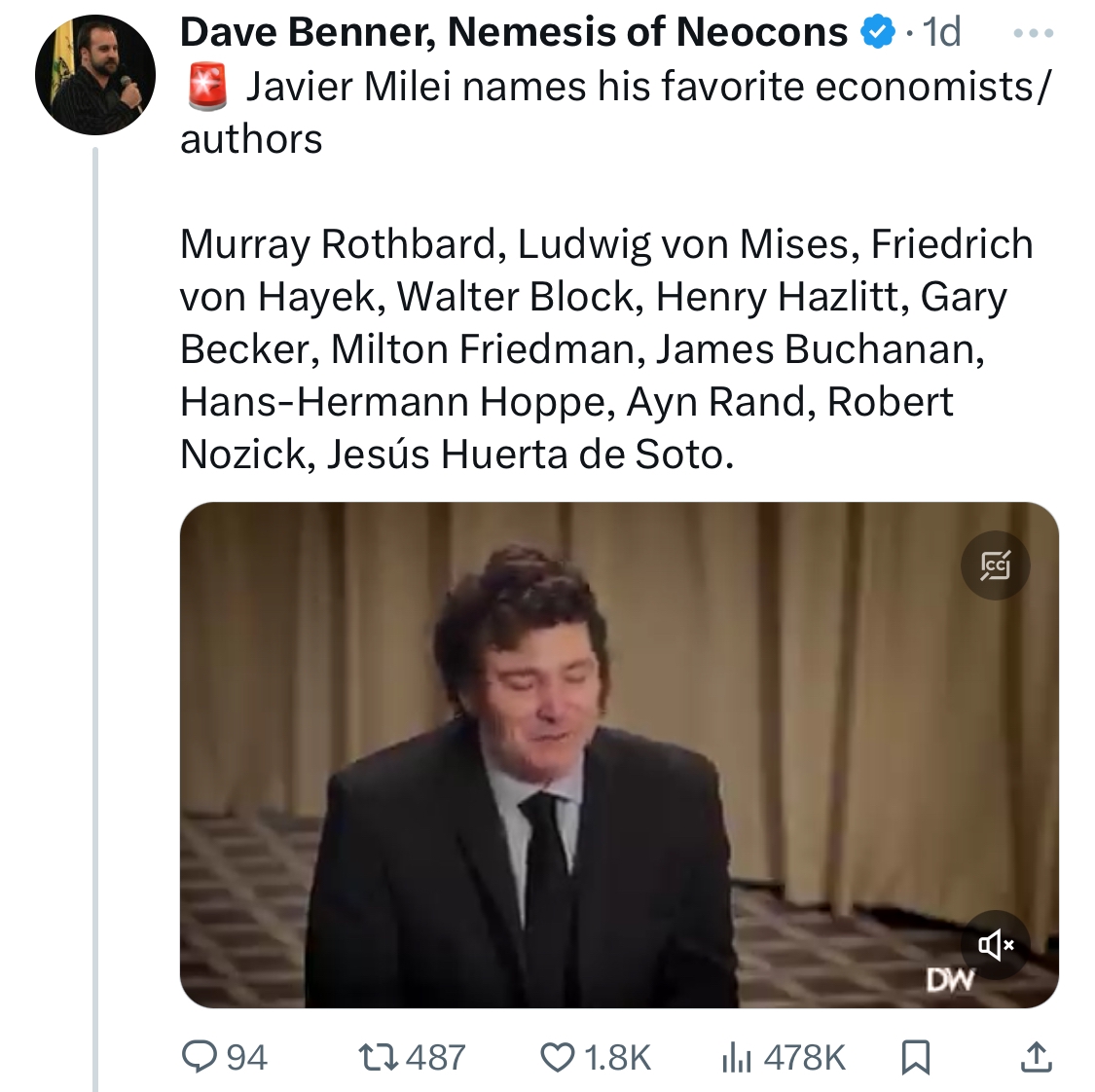Toggle closed captions on the video

pyautogui.click(x=995, y=565)
